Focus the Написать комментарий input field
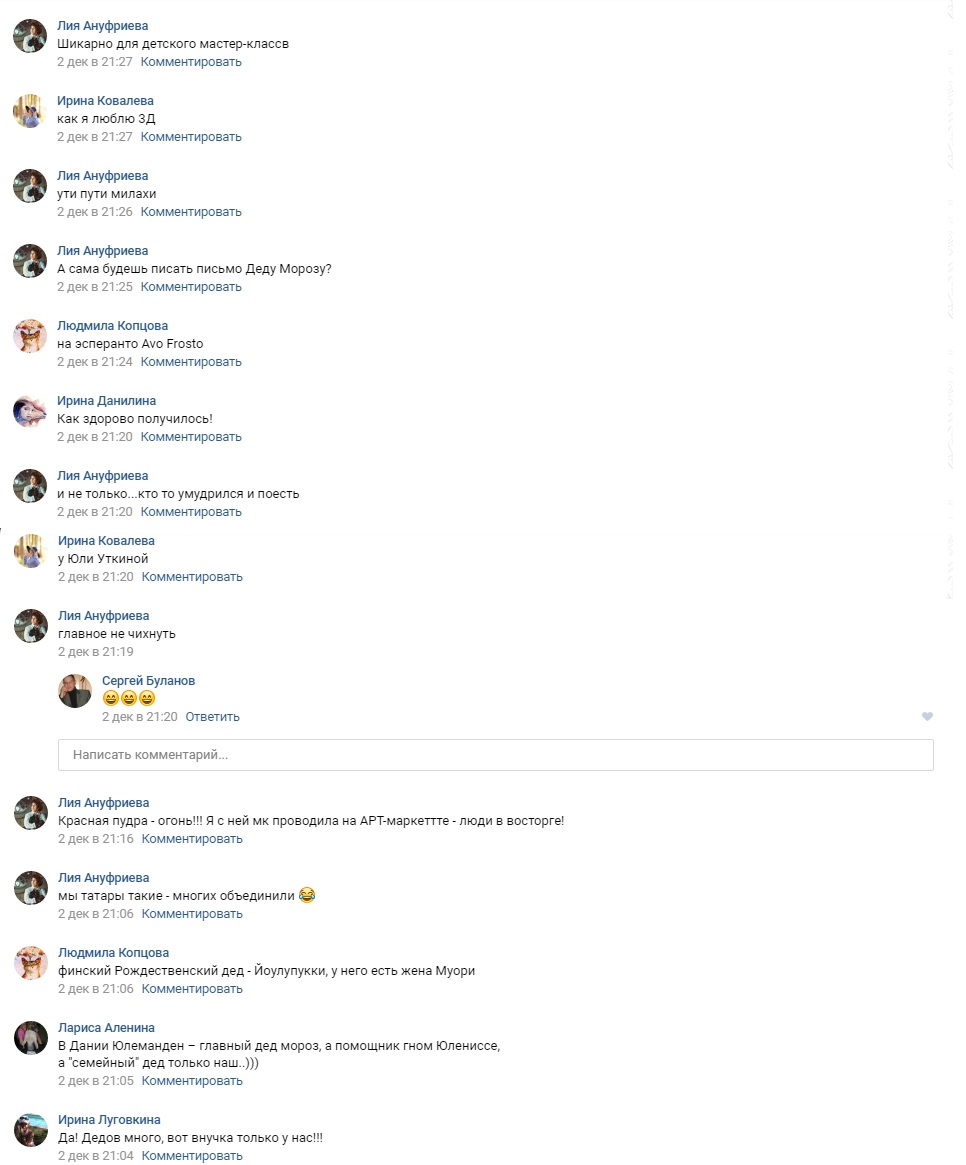Image resolution: width=966 pixels, height=1165 pixels. tap(496, 755)
